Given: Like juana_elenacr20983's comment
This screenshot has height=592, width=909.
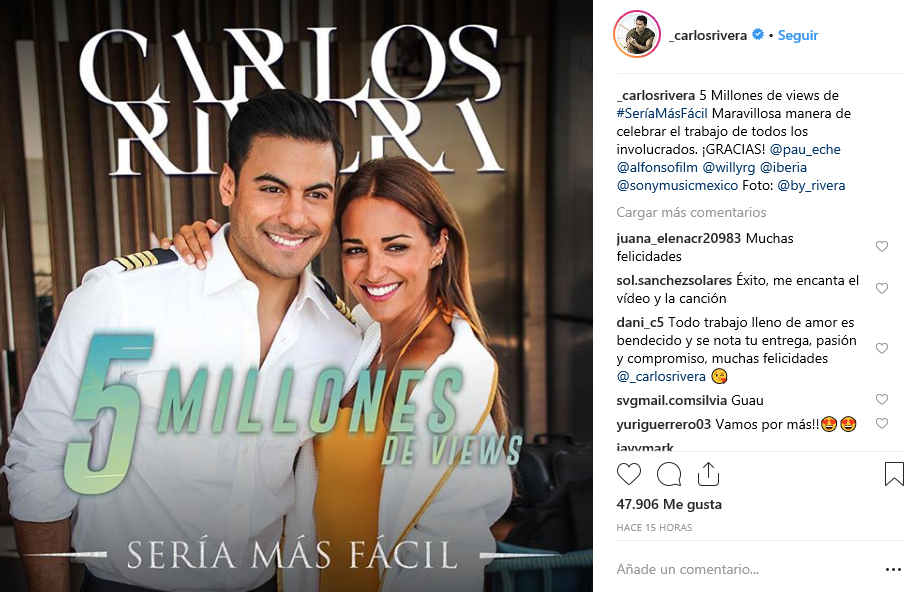Looking at the screenshot, I should (x=882, y=246).
